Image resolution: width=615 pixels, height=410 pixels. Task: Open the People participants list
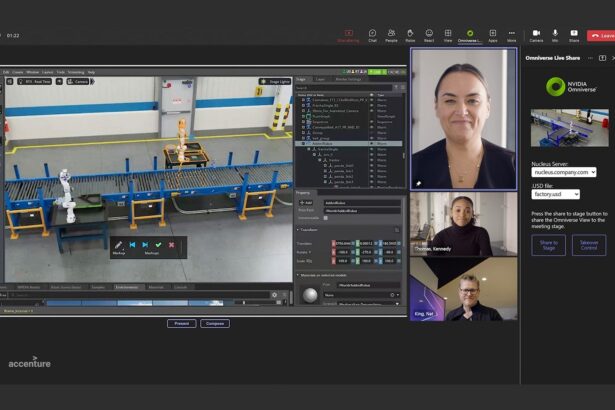tap(391, 34)
